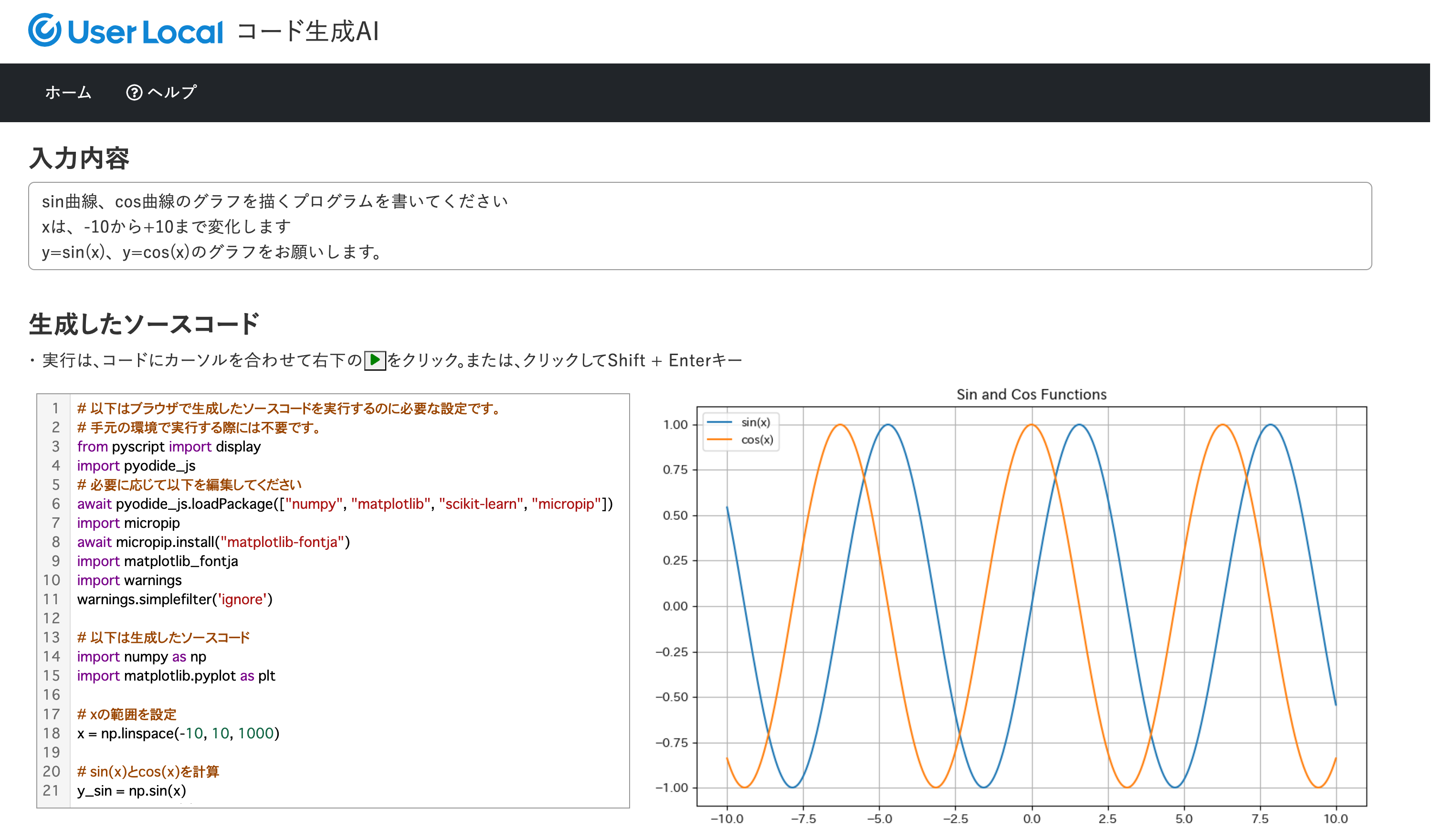The height and width of the screenshot is (840, 1432).
Task: Open the ヘルプ navigation label
Action: point(172,93)
